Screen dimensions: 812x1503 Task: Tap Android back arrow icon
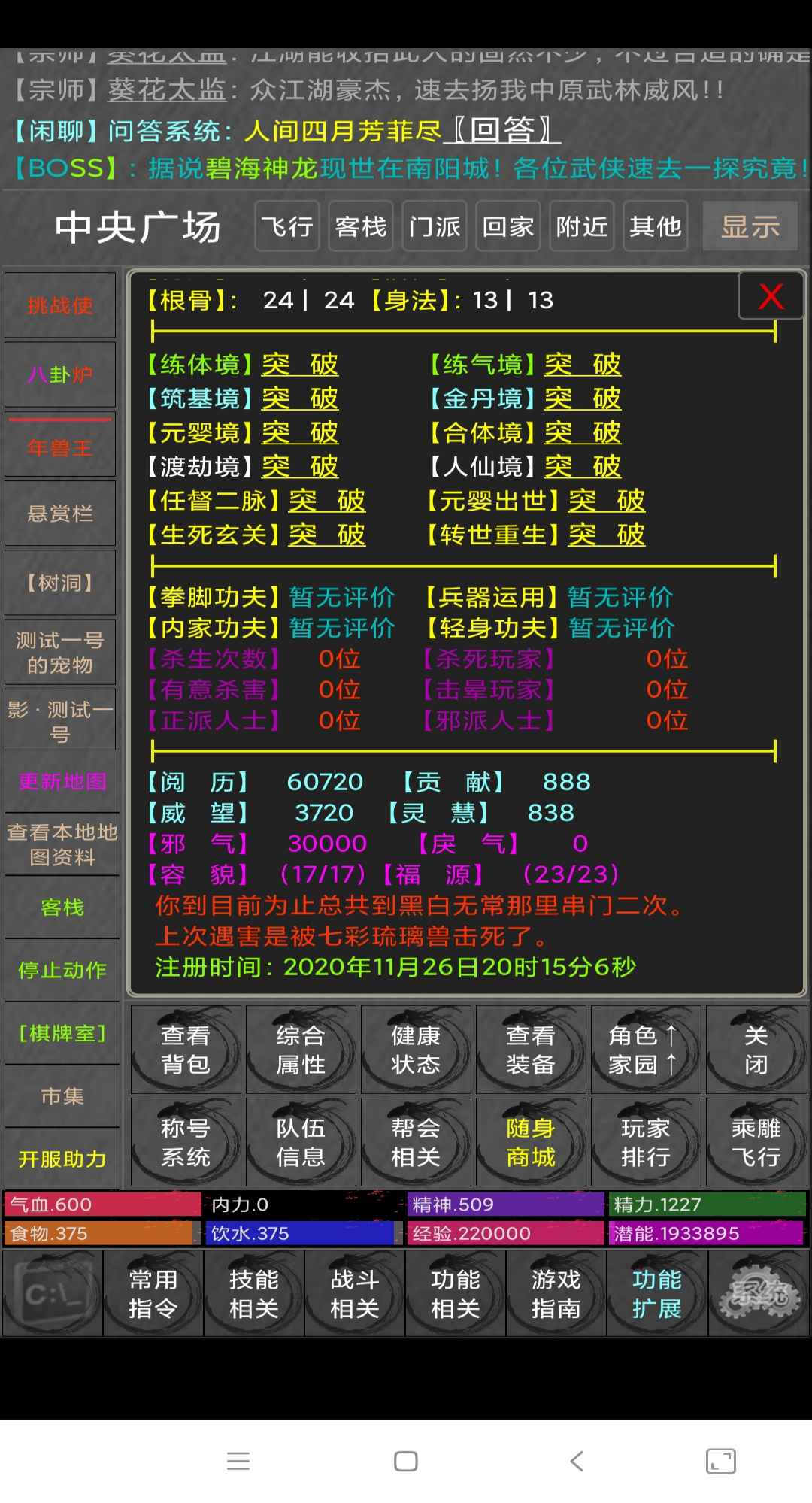577,1461
